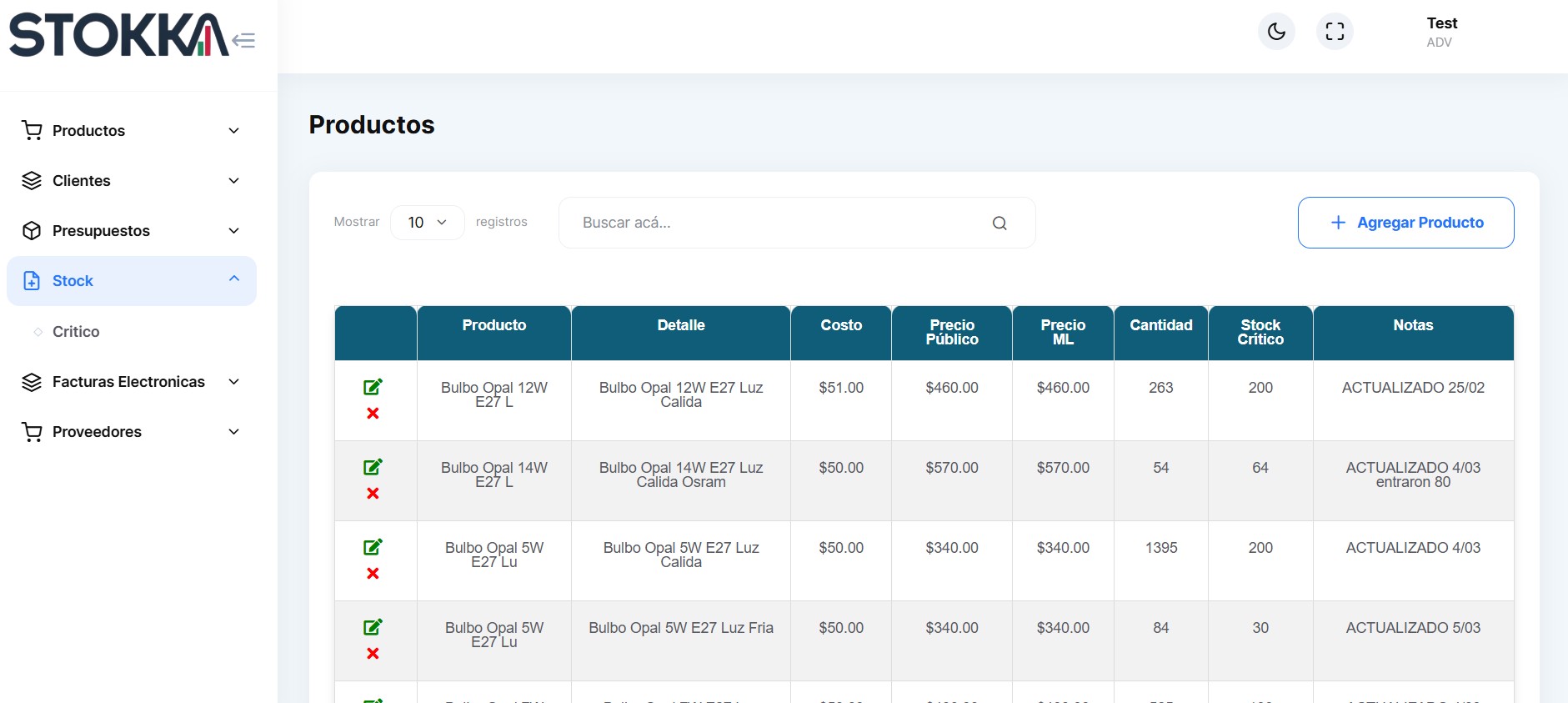
Task: Click the Agregar Producto button
Action: point(1405,223)
